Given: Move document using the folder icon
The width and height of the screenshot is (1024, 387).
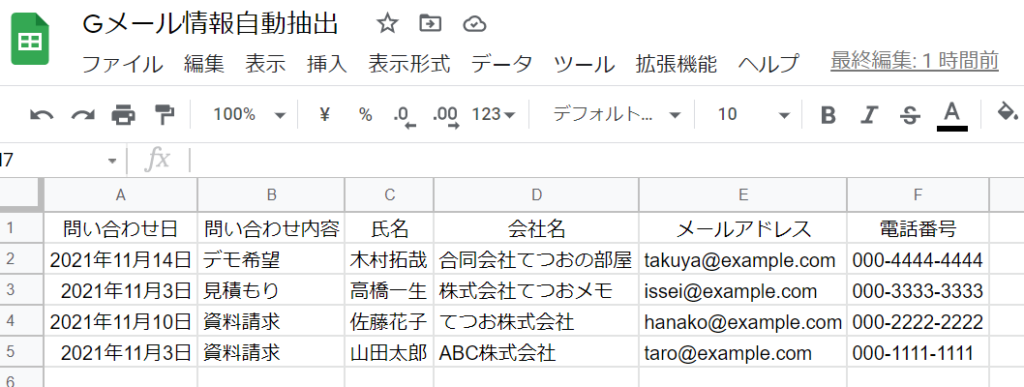Looking at the screenshot, I should [x=430, y=24].
